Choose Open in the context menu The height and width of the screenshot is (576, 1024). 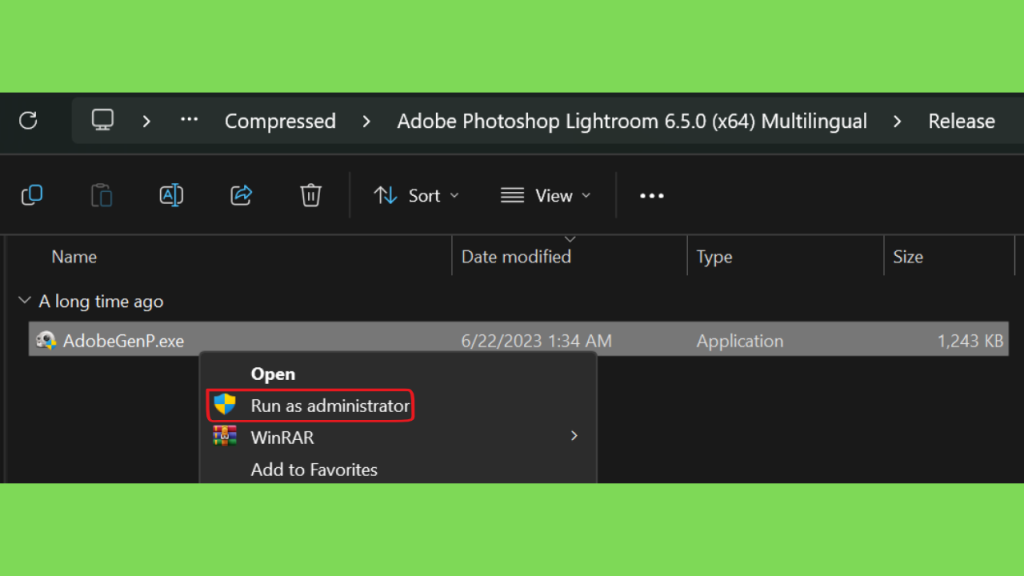[273, 374]
